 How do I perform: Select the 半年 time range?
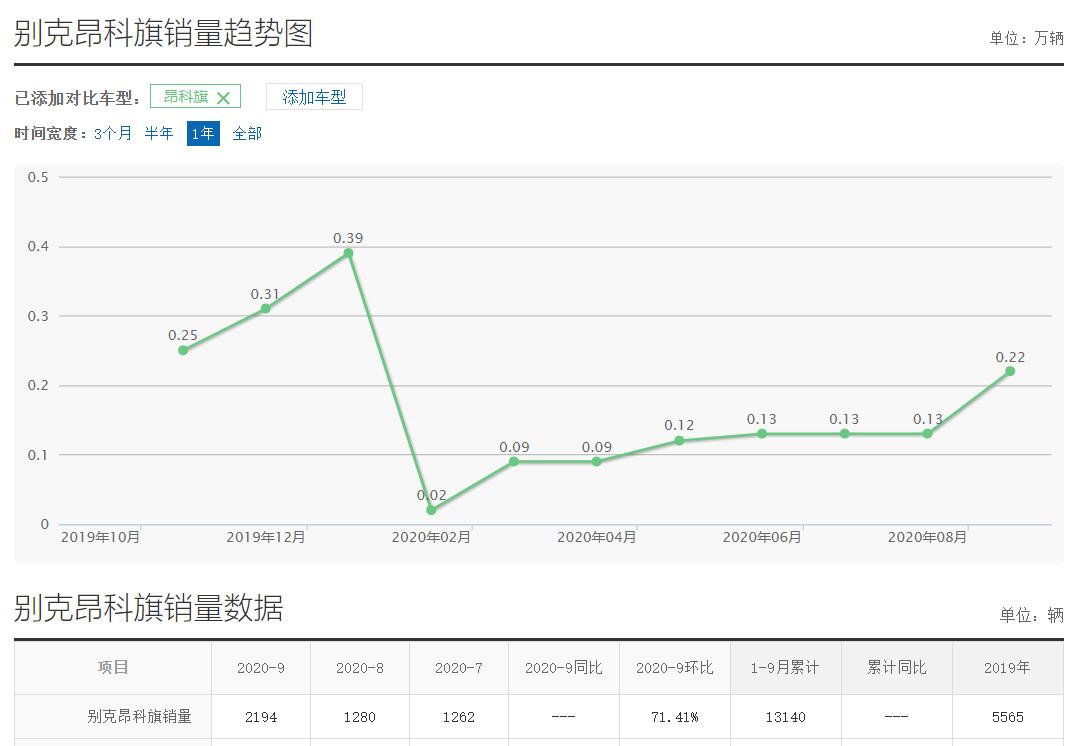click(x=159, y=133)
